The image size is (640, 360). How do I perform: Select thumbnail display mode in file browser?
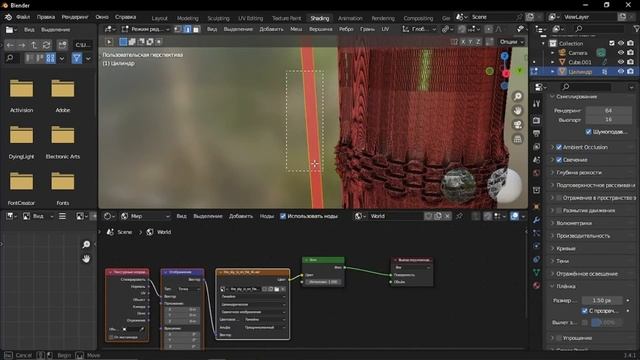point(50,58)
